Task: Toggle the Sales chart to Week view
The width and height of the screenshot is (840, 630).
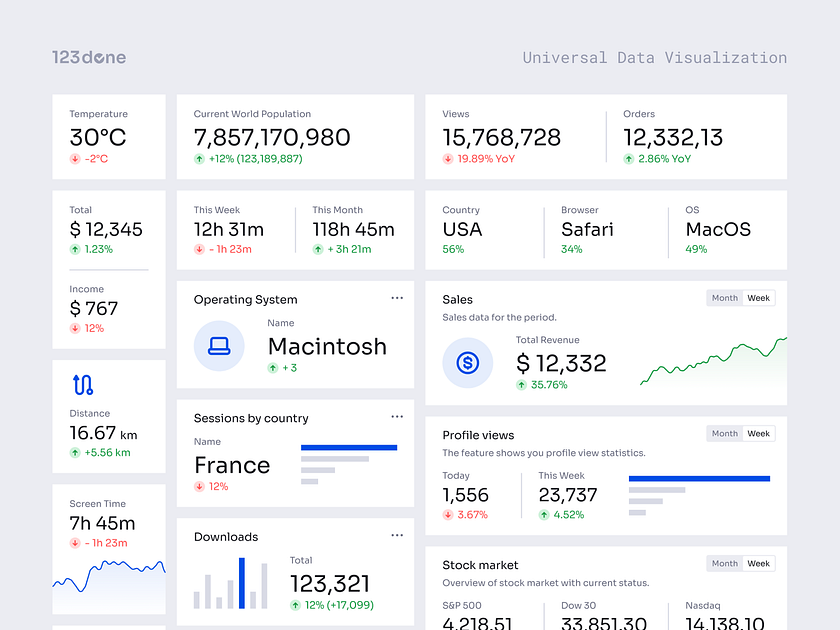Action: coord(758,298)
